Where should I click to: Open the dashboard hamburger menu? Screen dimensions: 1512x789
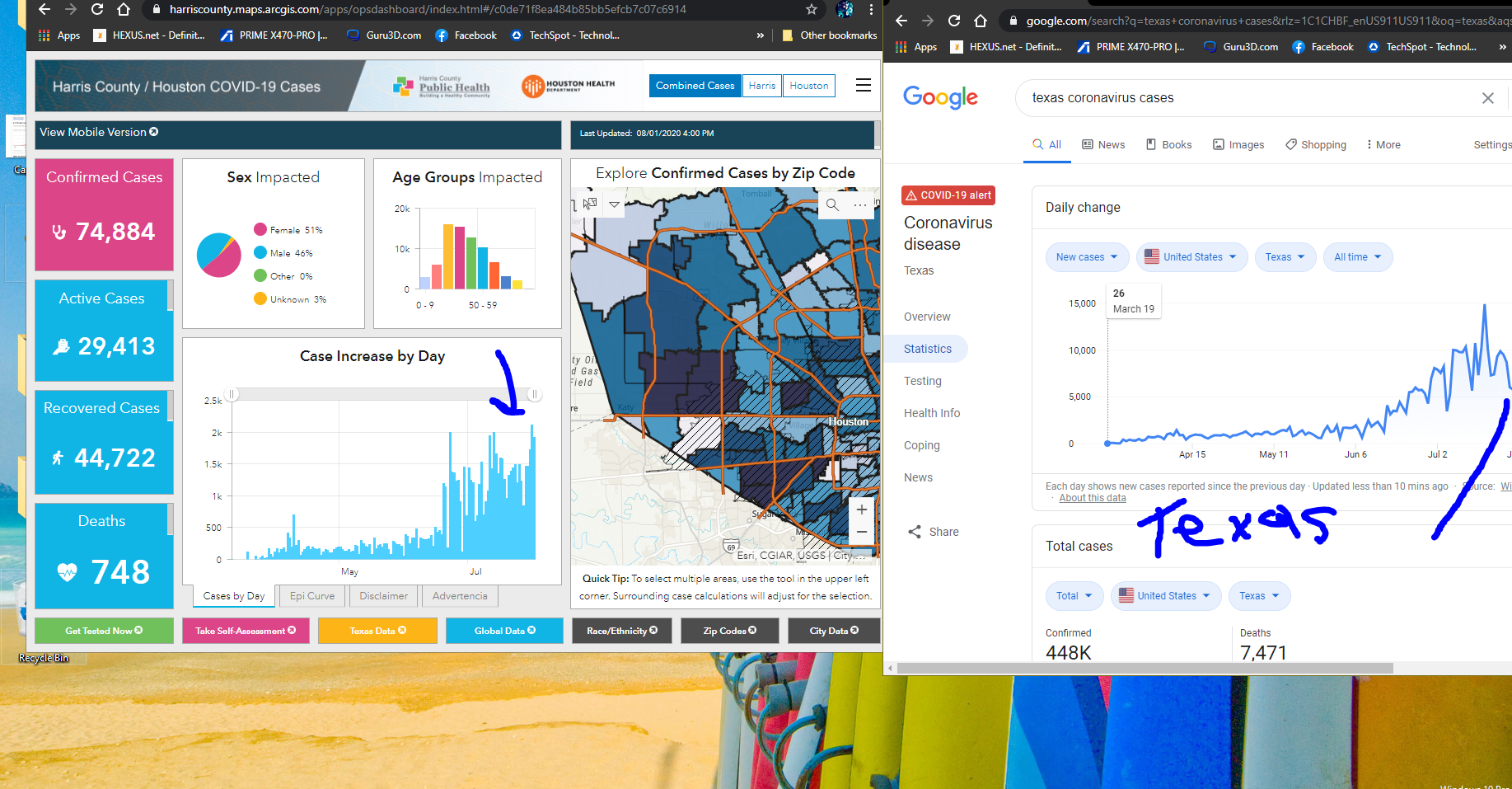click(864, 85)
